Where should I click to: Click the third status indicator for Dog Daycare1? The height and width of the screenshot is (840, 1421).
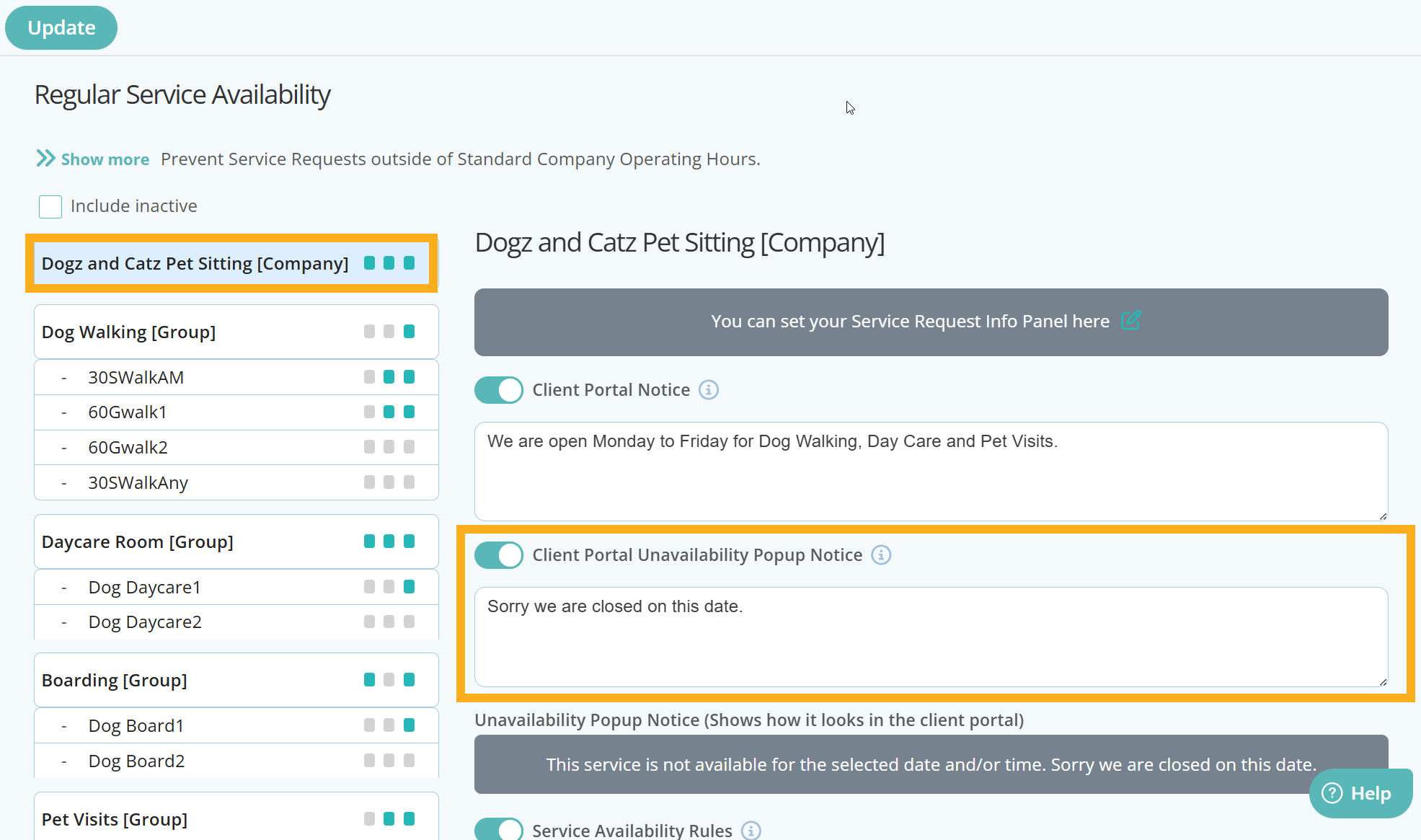coord(409,587)
